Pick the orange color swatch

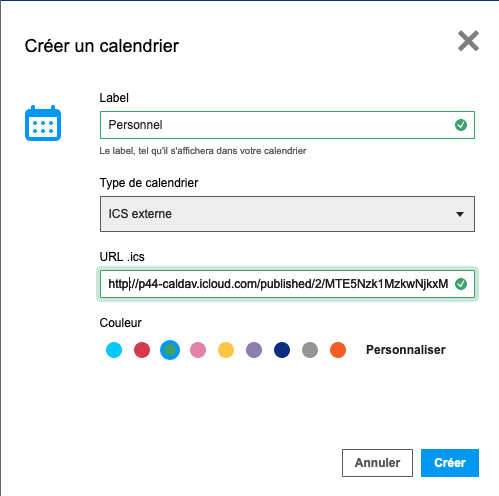338,350
